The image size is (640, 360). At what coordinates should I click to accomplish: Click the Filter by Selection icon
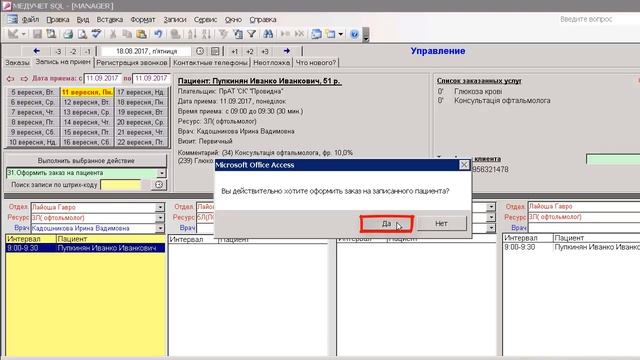(223, 34)
